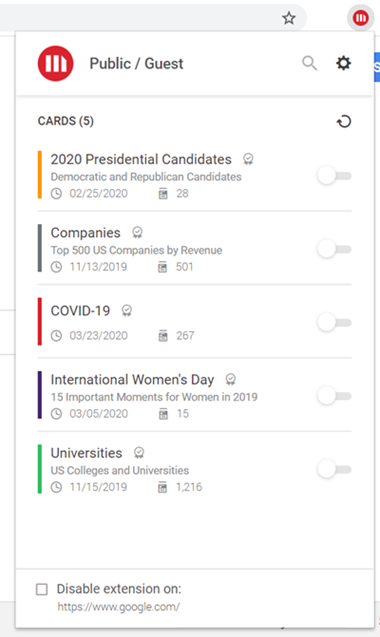Enable the Universities card toggle

tap(334, 470)
